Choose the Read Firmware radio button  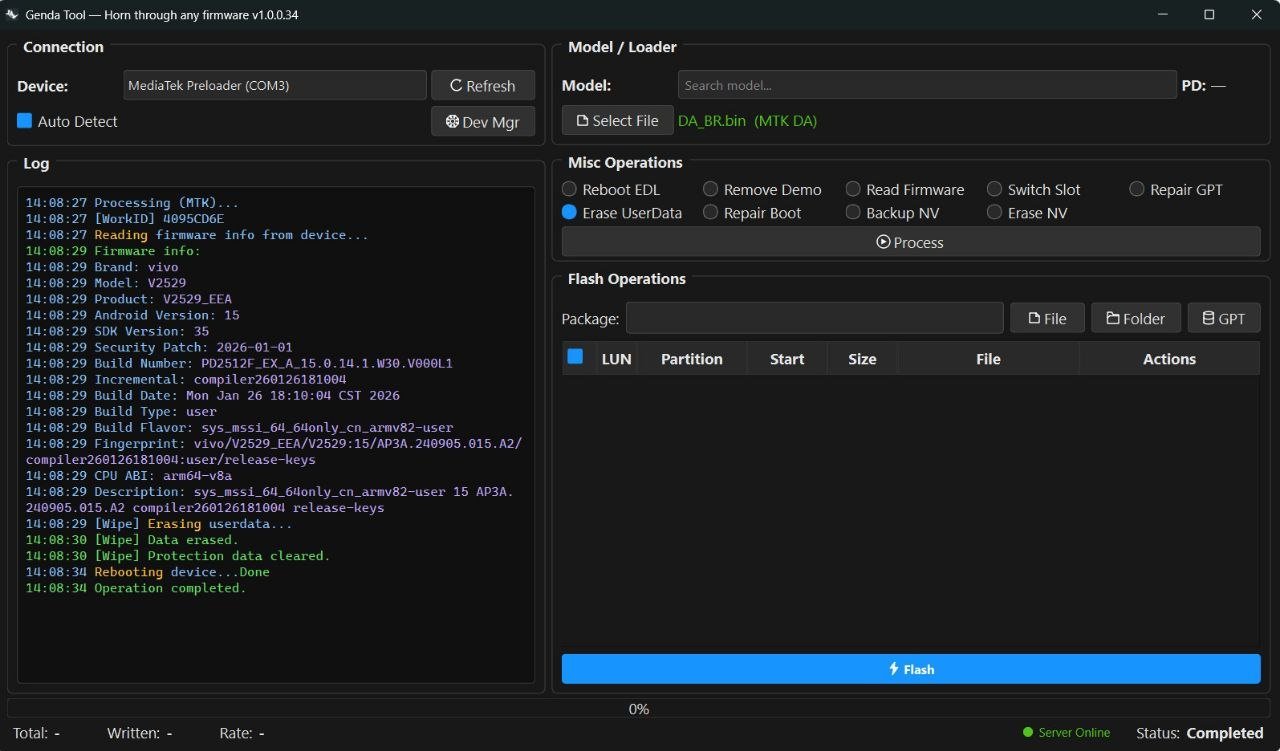click(853, 189)
